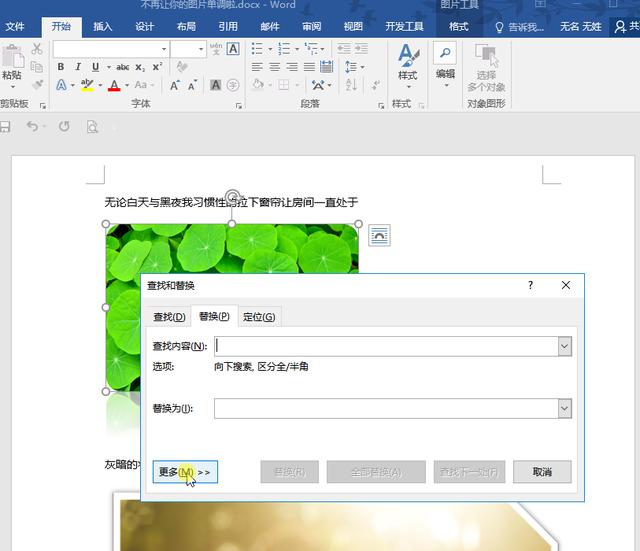Open the Styles gallery
640x551 pixels.
[x=408, y=65]
